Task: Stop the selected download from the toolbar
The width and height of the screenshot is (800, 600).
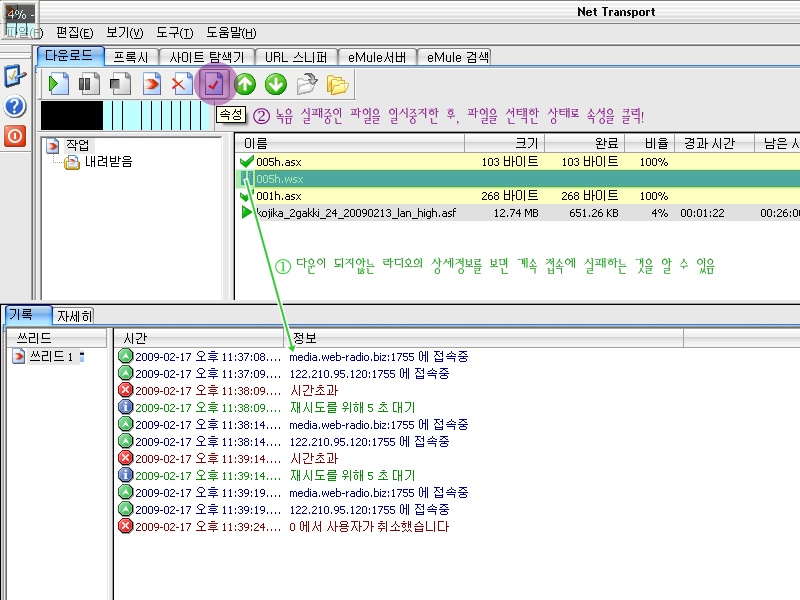Action: tap(120, 84)
